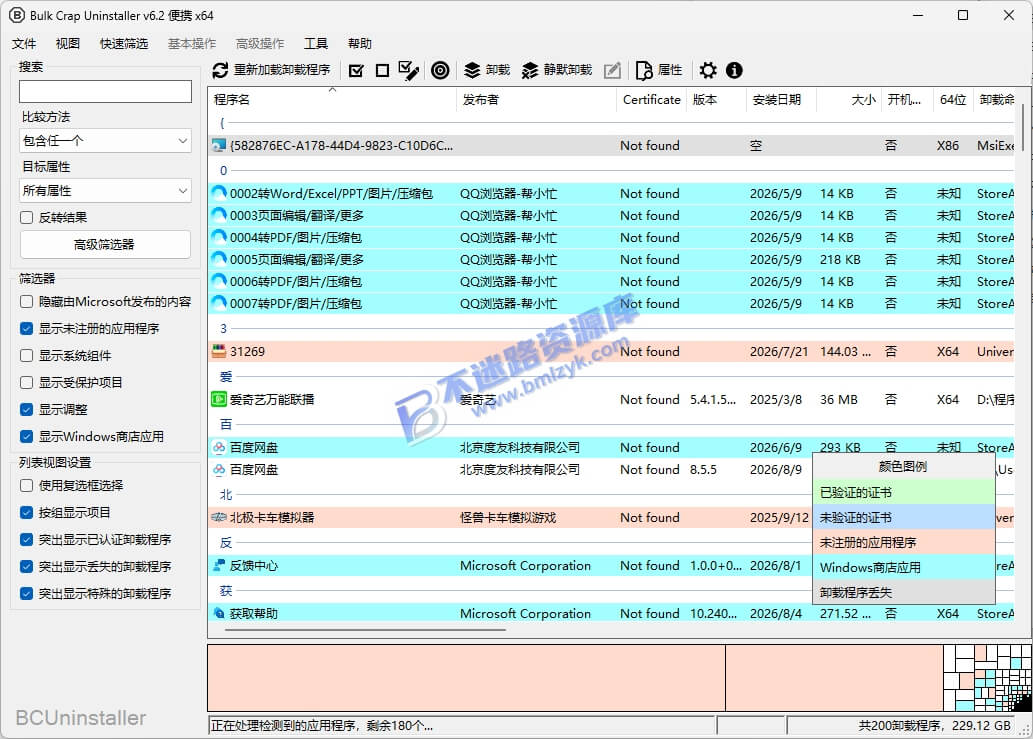Open the 目标属性 dropdown 所有属性
The height and width of the screenshot is (739, 1033).
pos(105,190)
